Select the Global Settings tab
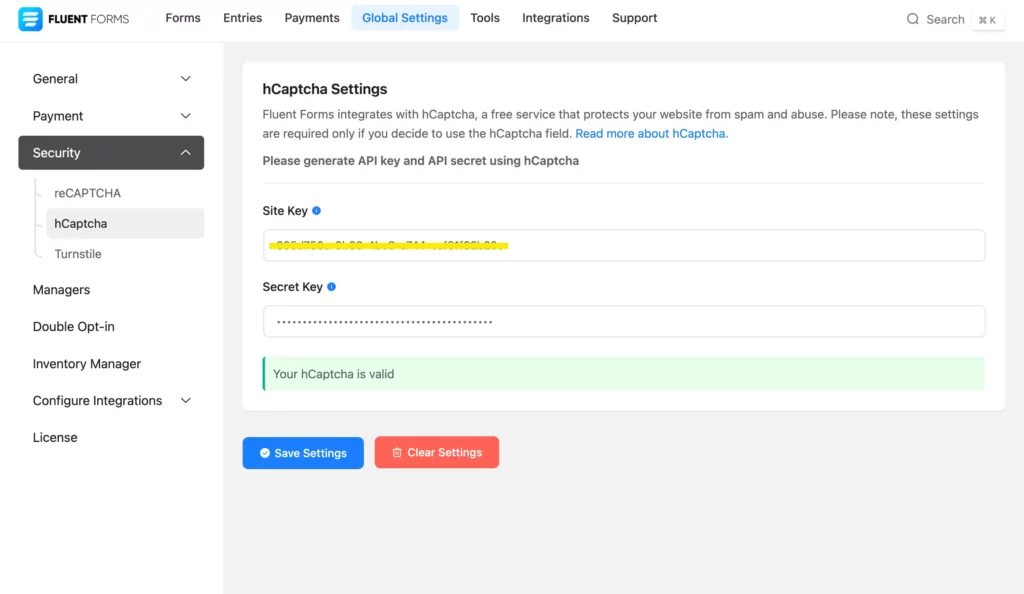Viewport: 1024px width, 594px height. tap(405, 18)
